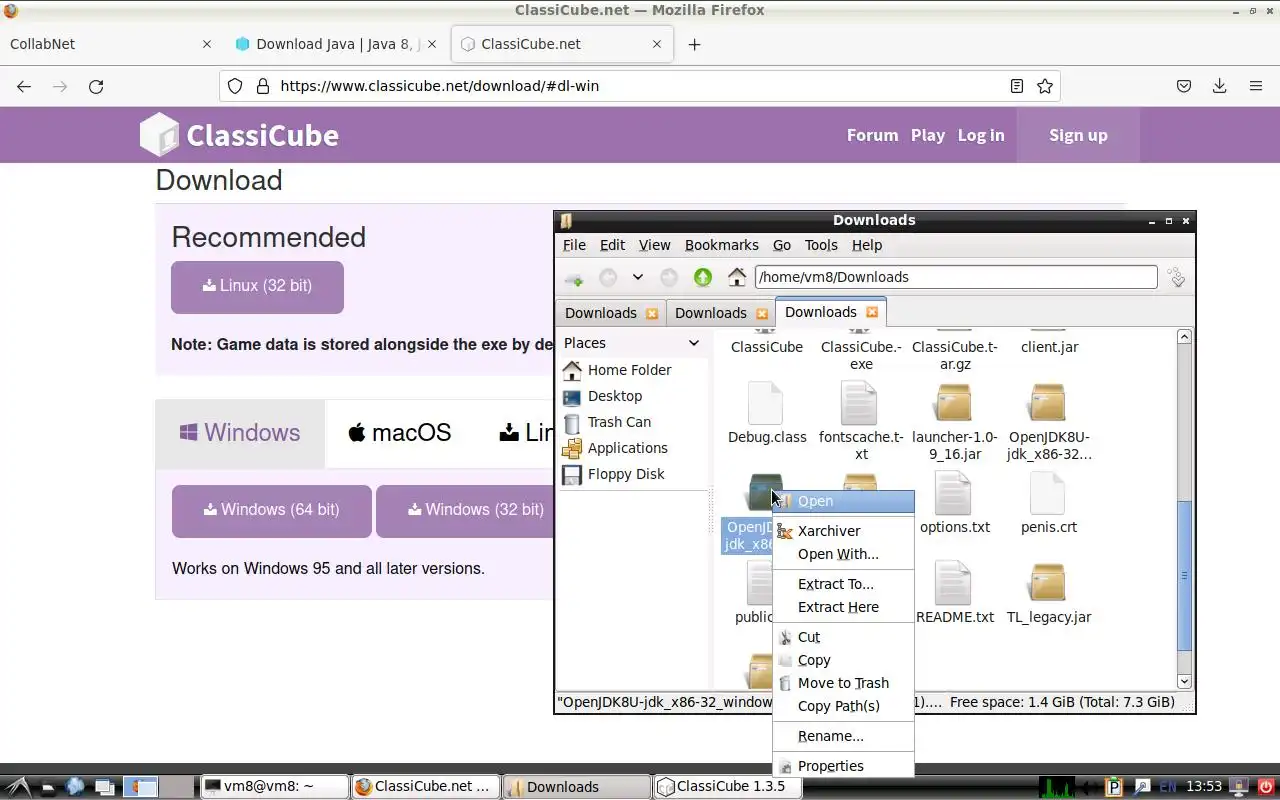Image resolution: width=1280 pixels, height=800 pixels.
Task: Select the TL_legacy.jar file icon
Action: 1048,583
